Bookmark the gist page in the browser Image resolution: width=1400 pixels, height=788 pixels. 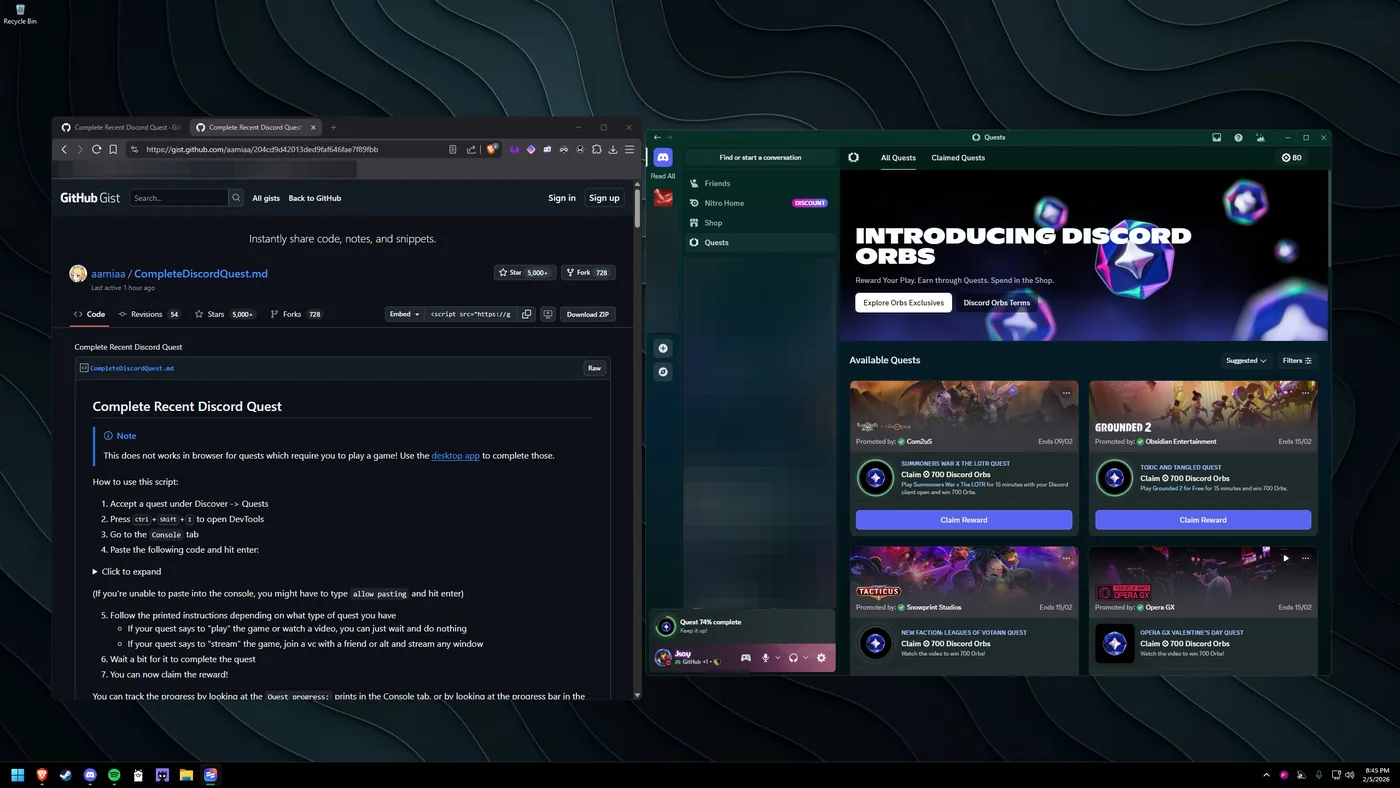tap(113, 149)
